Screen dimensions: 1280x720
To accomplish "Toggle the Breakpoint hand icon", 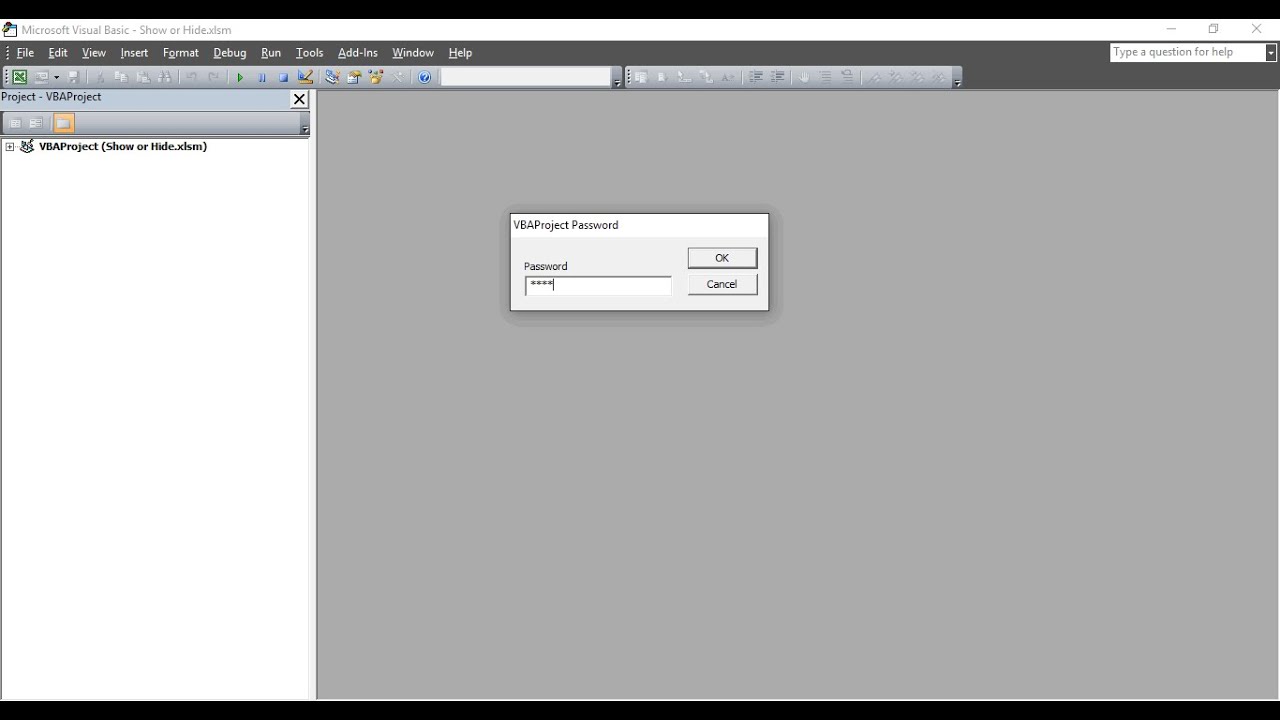I will (x=803, y=77).
